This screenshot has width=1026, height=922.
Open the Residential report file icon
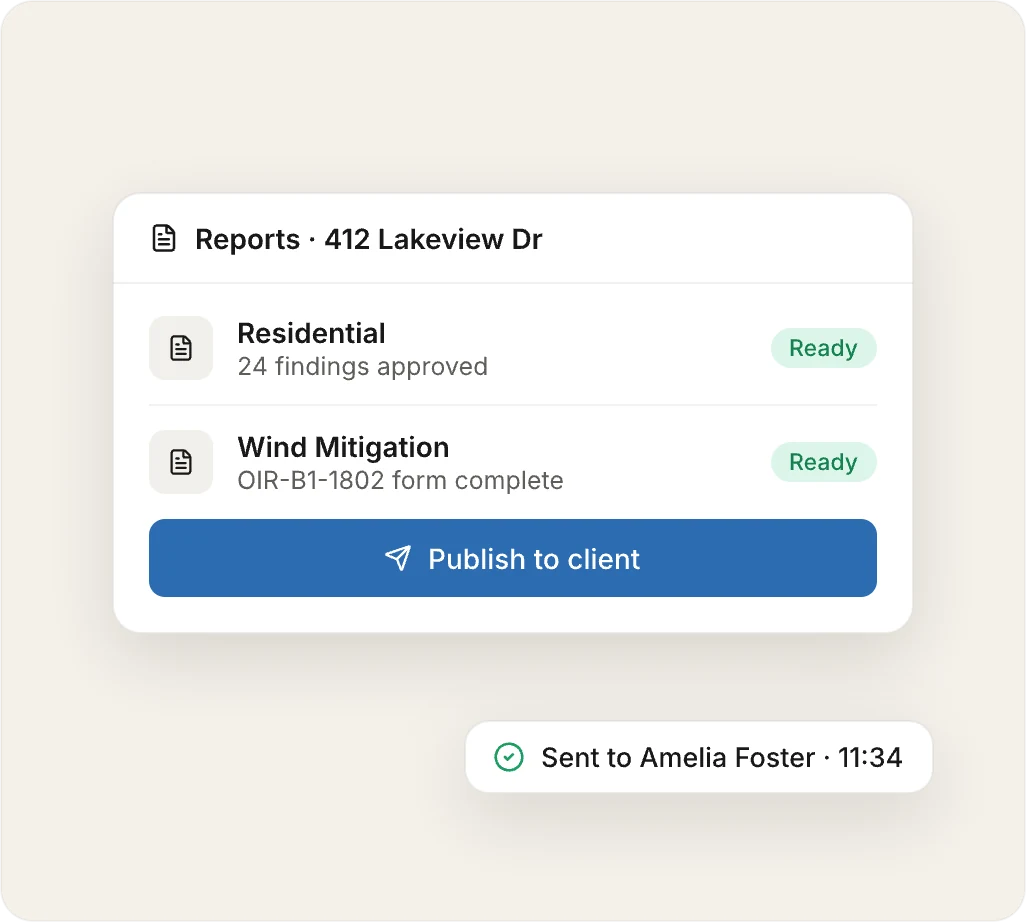pyautogui.click(x=181, y=348)
